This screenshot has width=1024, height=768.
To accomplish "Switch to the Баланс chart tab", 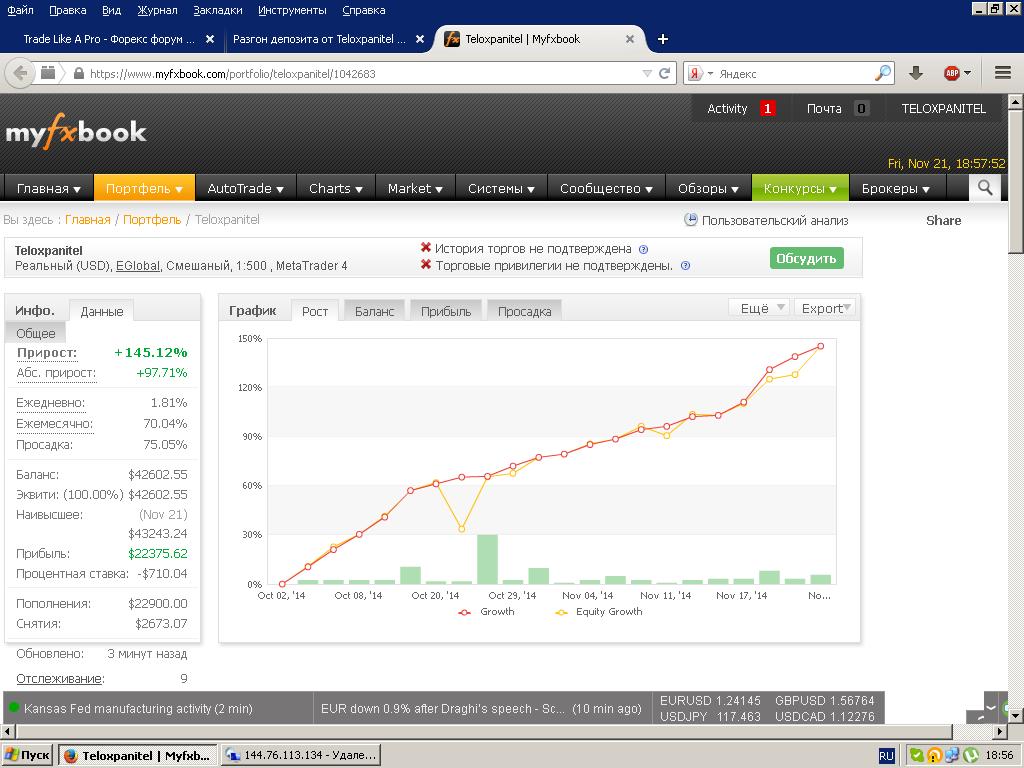I will click(x=374, y=311).
